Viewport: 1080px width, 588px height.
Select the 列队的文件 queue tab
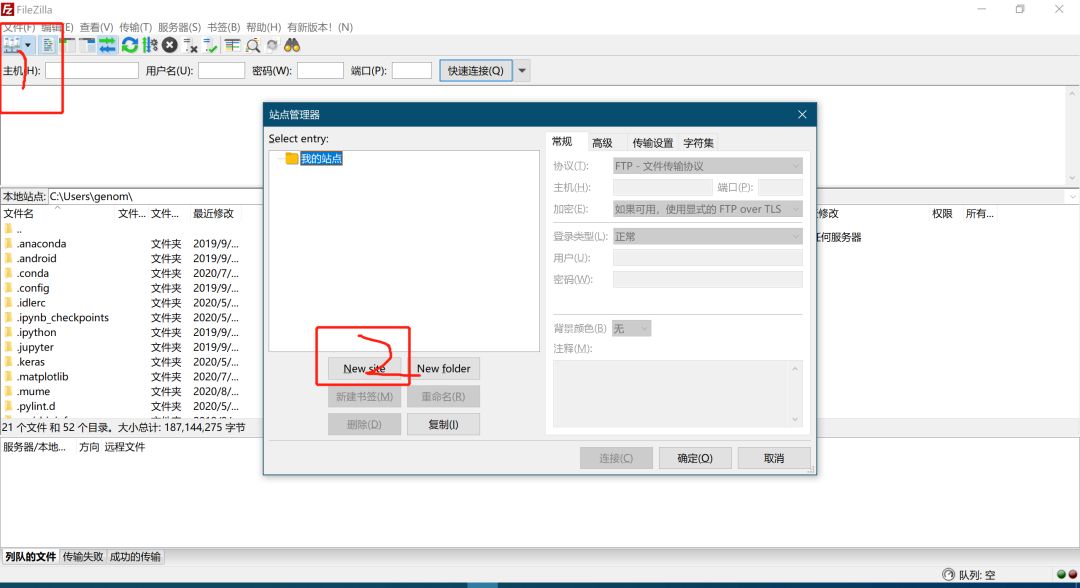30,556
